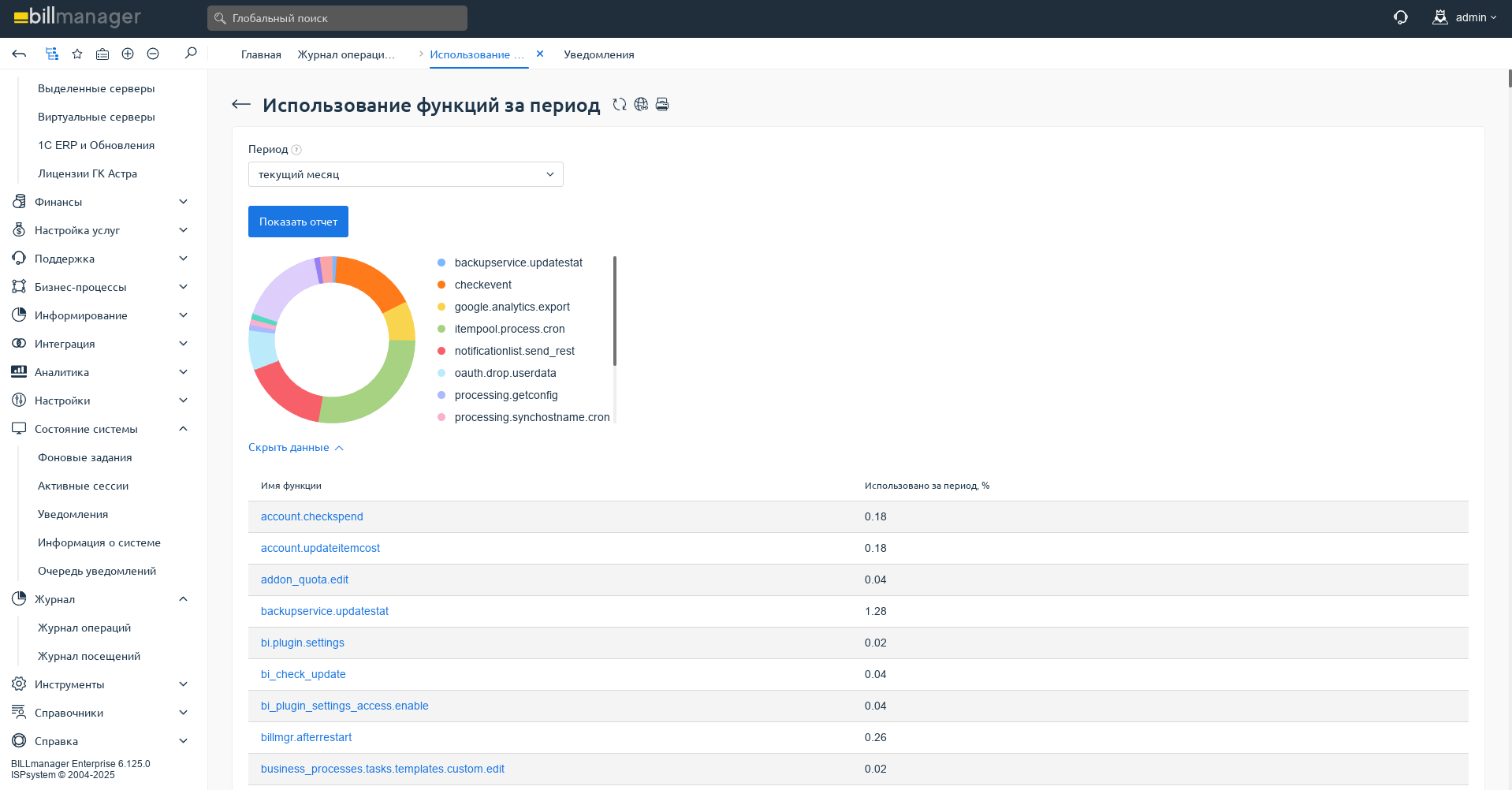Click the Показать отчет button
This screenshot has width=1512, height=790.
(x=298, y=222)
